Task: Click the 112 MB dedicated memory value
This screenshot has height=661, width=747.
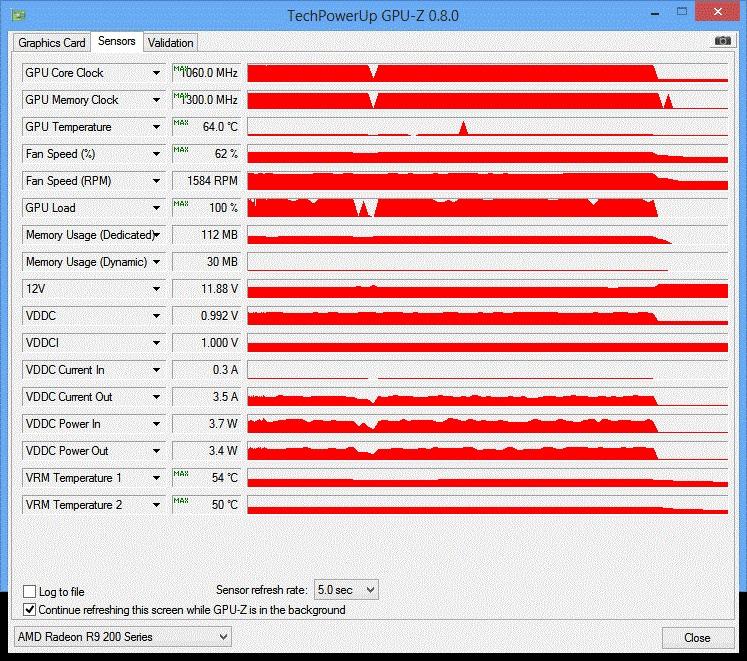Action: (x=206, y=235)
